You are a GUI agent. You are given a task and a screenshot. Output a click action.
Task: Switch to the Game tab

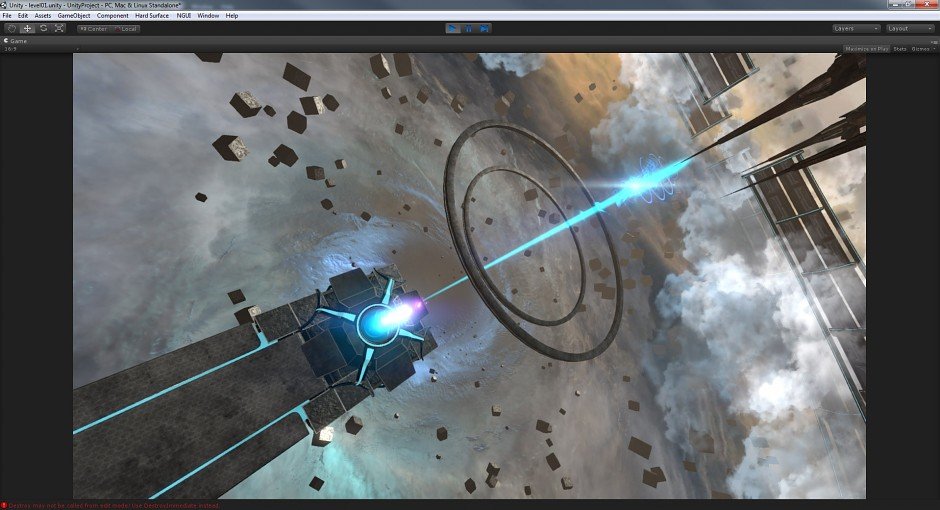(16, 40)
